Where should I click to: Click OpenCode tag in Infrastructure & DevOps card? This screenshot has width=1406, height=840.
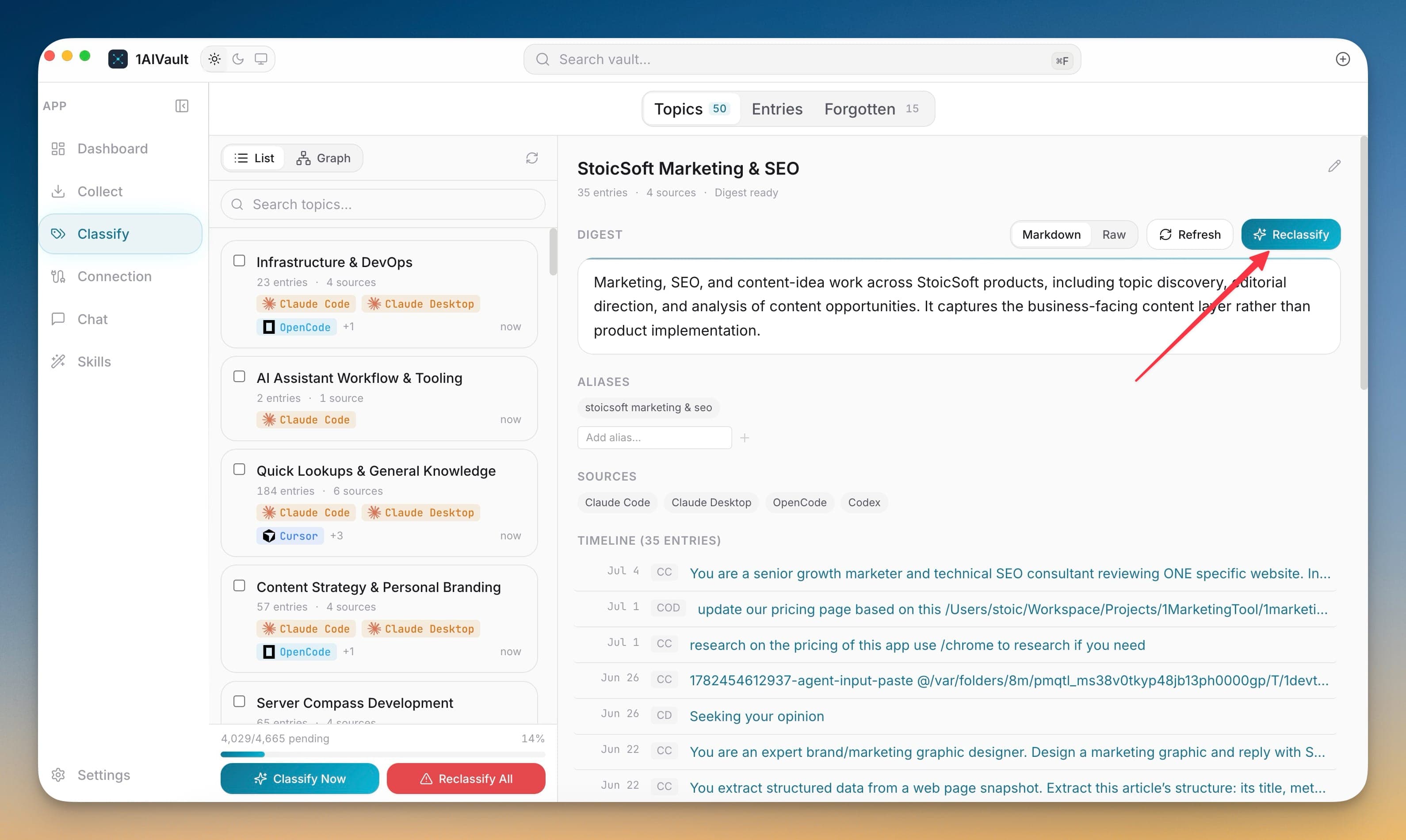(x=297, y=327)
